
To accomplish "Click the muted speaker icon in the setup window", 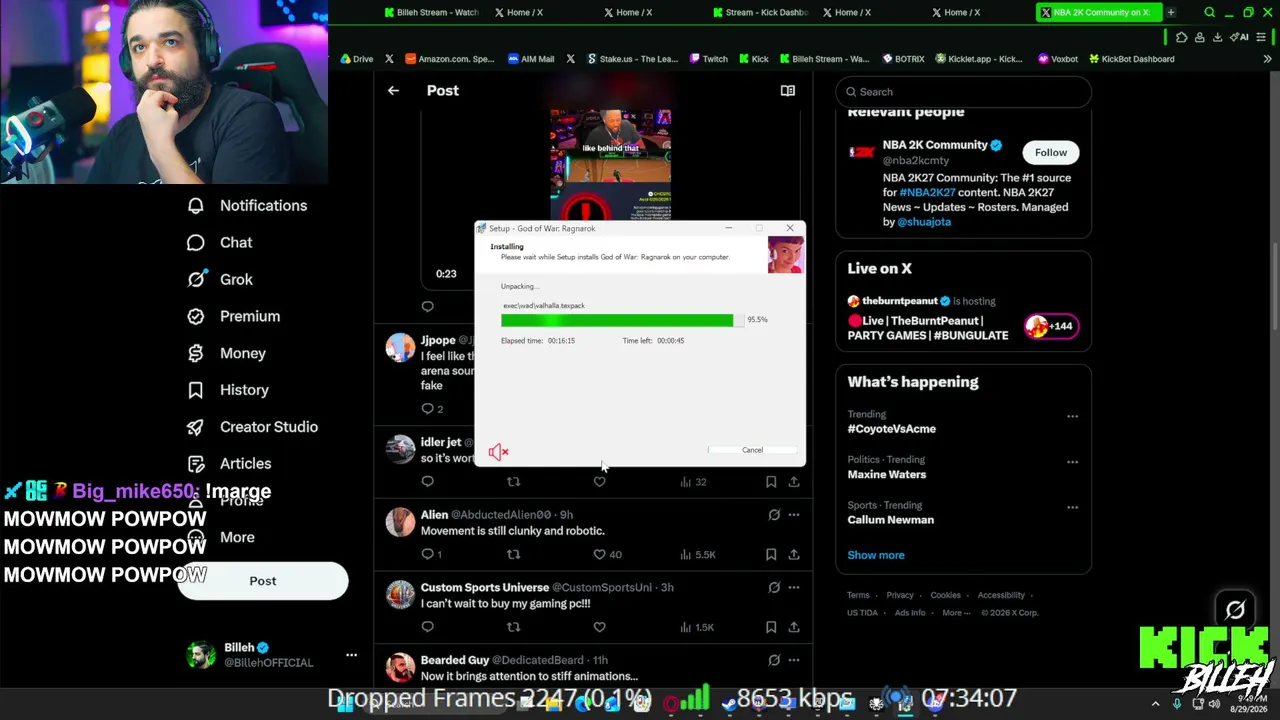I will click(x=498, y=452).
